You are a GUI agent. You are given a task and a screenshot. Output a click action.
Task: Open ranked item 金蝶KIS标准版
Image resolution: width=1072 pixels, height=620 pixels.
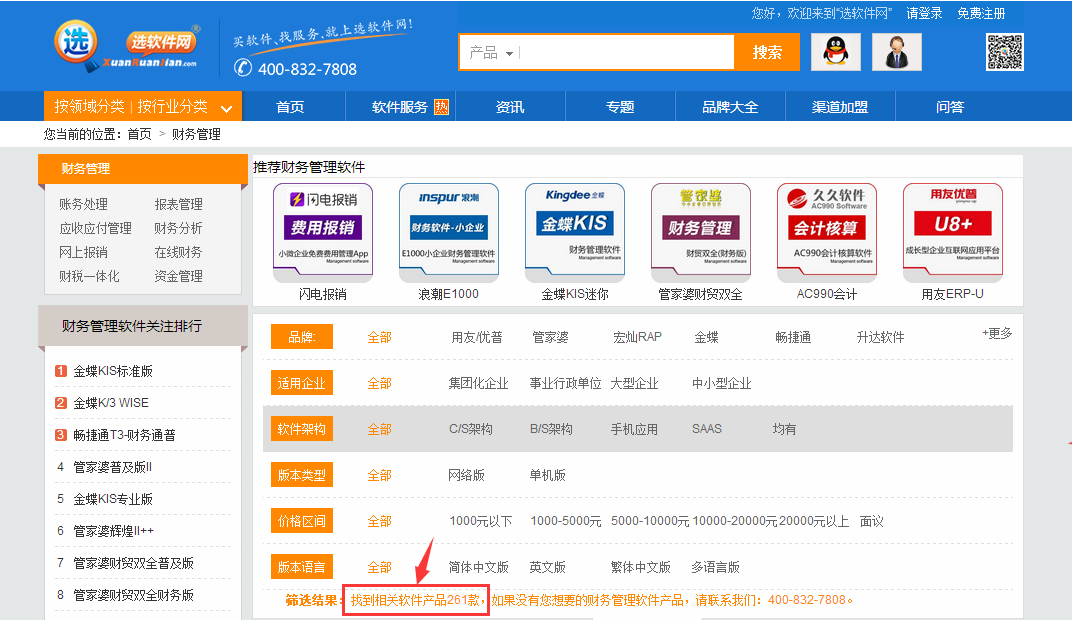[x=113, y=371]
